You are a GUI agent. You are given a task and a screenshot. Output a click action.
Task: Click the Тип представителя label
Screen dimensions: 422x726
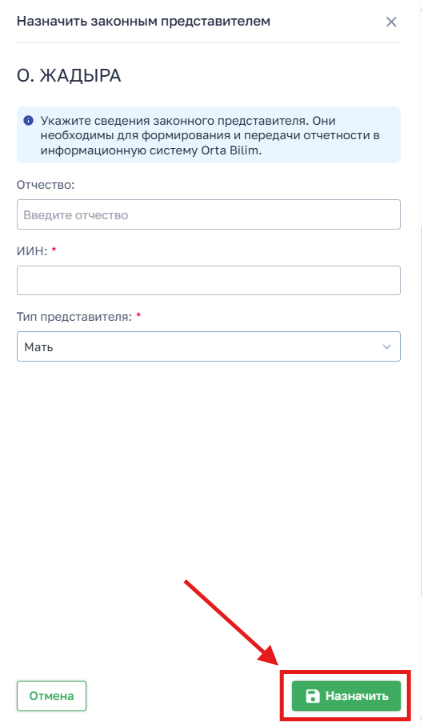click(x=75, y=317)
